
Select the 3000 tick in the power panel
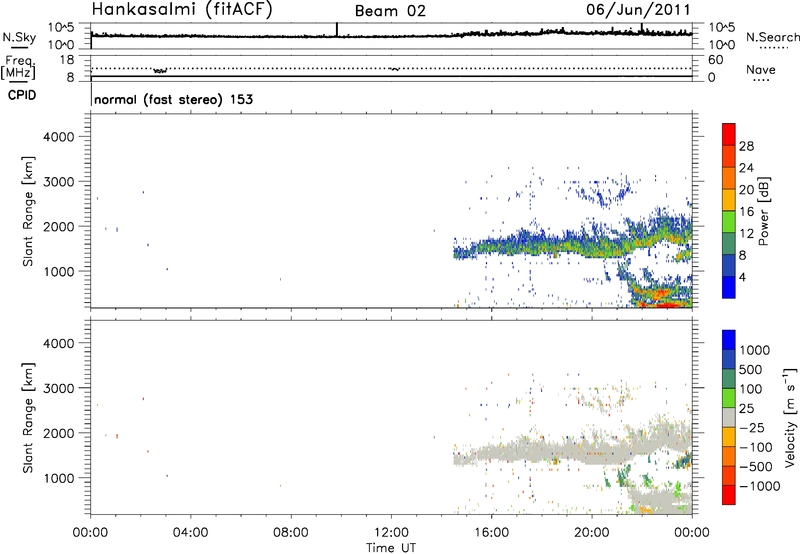(x=58, y=182)
